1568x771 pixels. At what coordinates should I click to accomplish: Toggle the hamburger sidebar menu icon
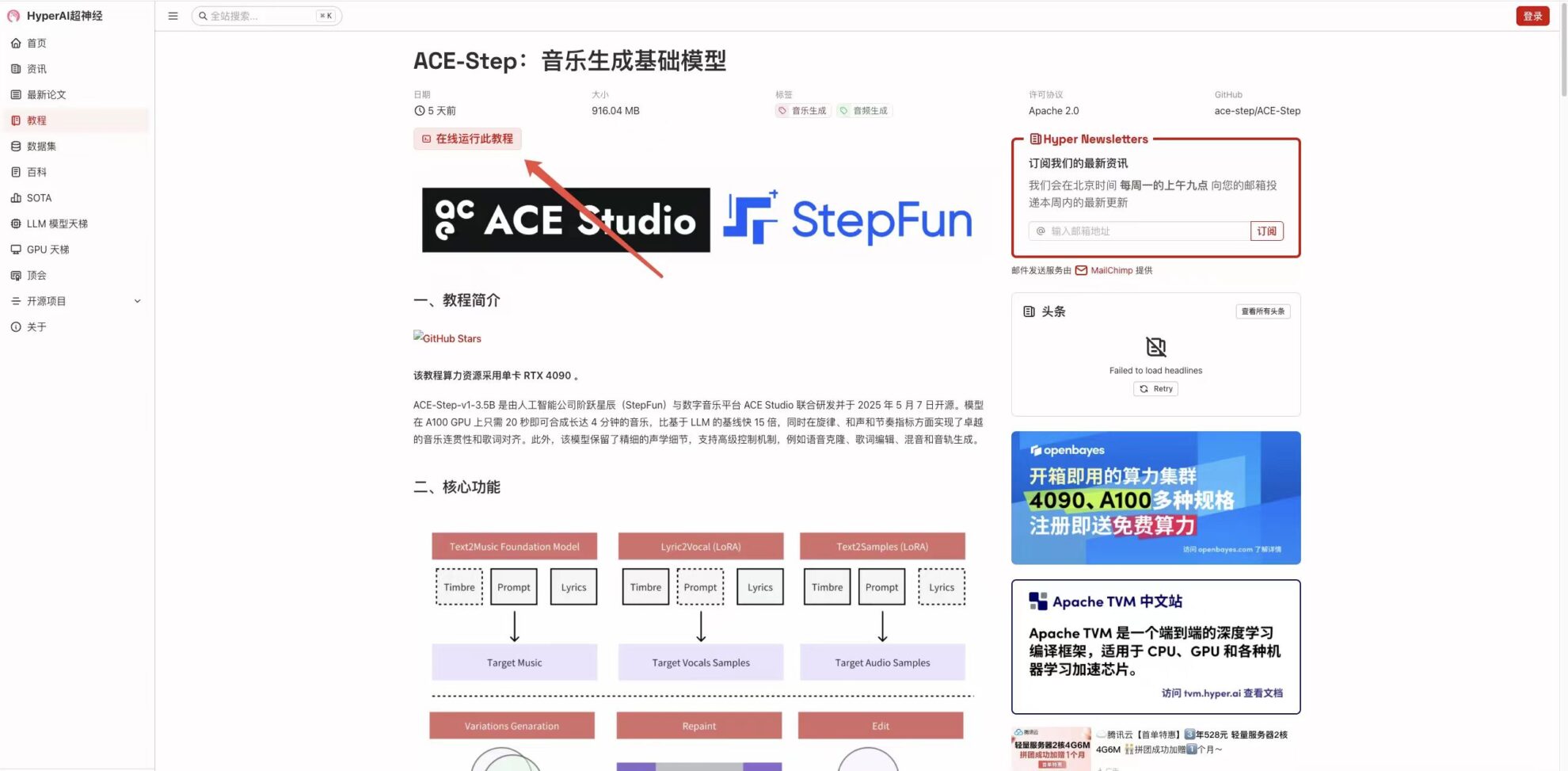click(x=173, y=16)
